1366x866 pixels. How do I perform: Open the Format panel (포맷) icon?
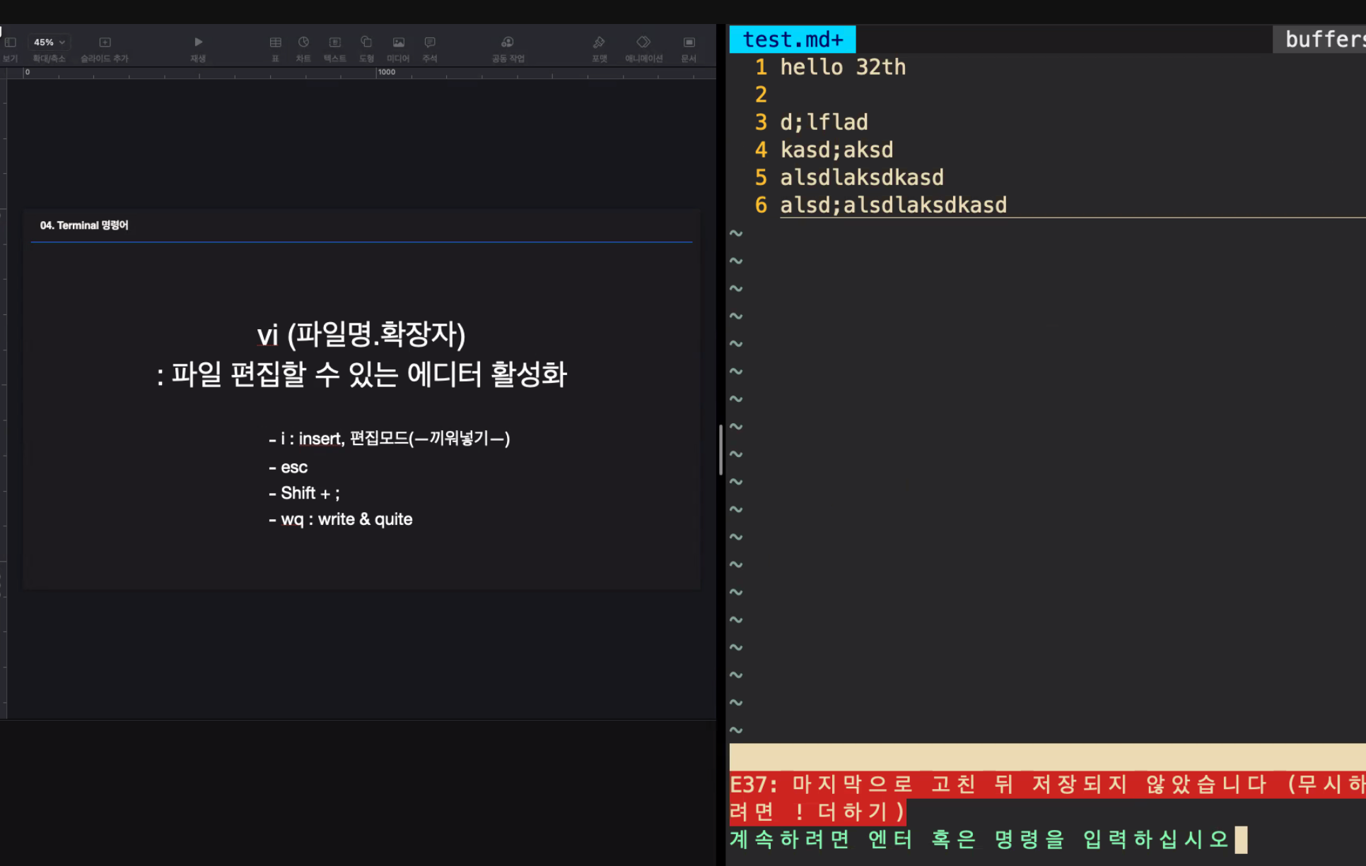[598, 42]
